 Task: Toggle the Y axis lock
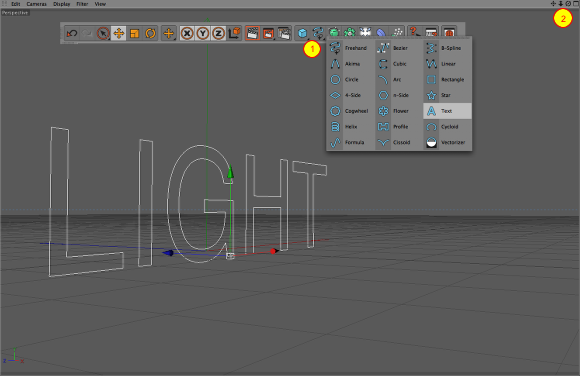click(x=203, y=33)
